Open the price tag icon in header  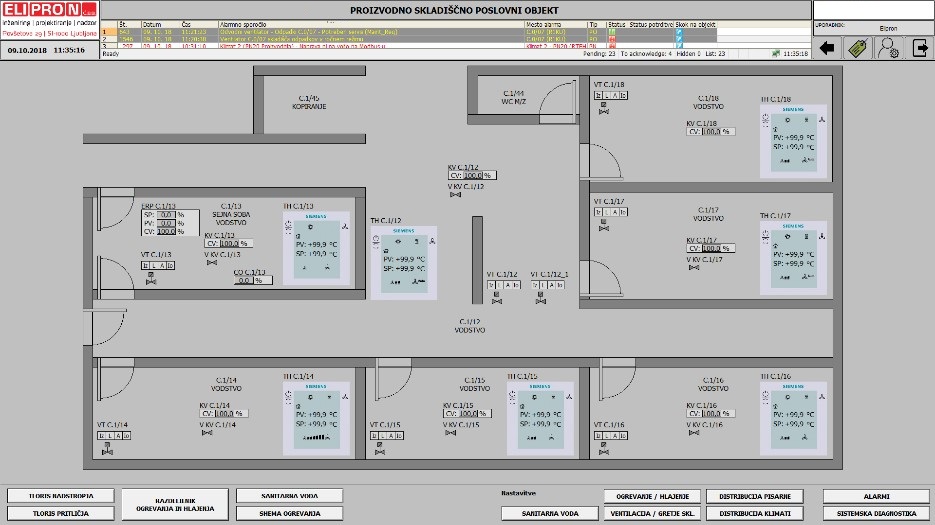(857, 47)
